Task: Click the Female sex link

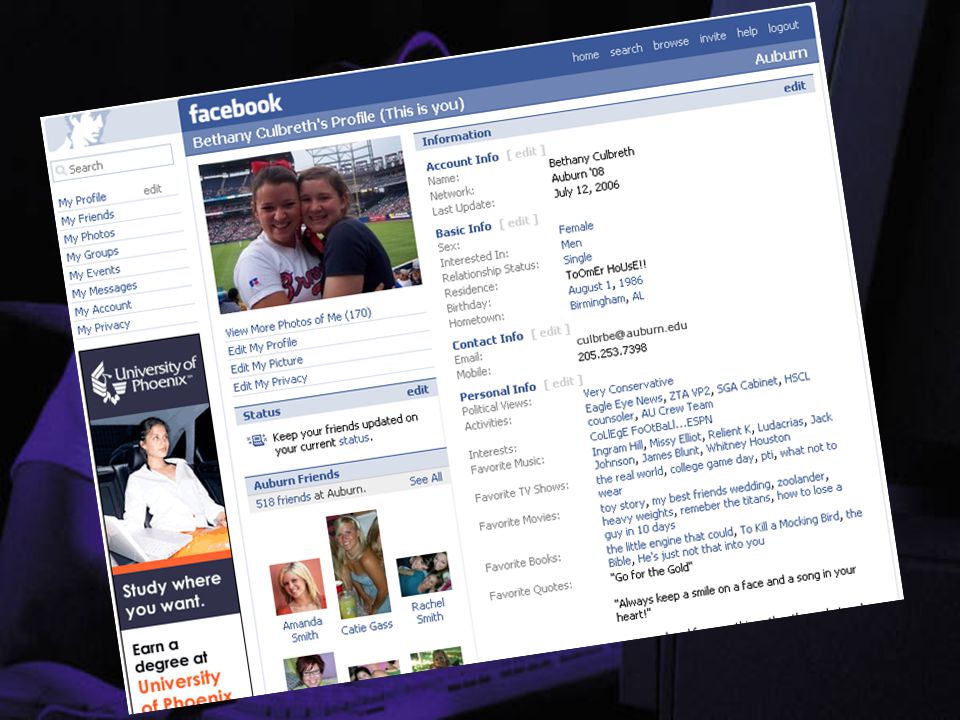Action: (576, 227)
